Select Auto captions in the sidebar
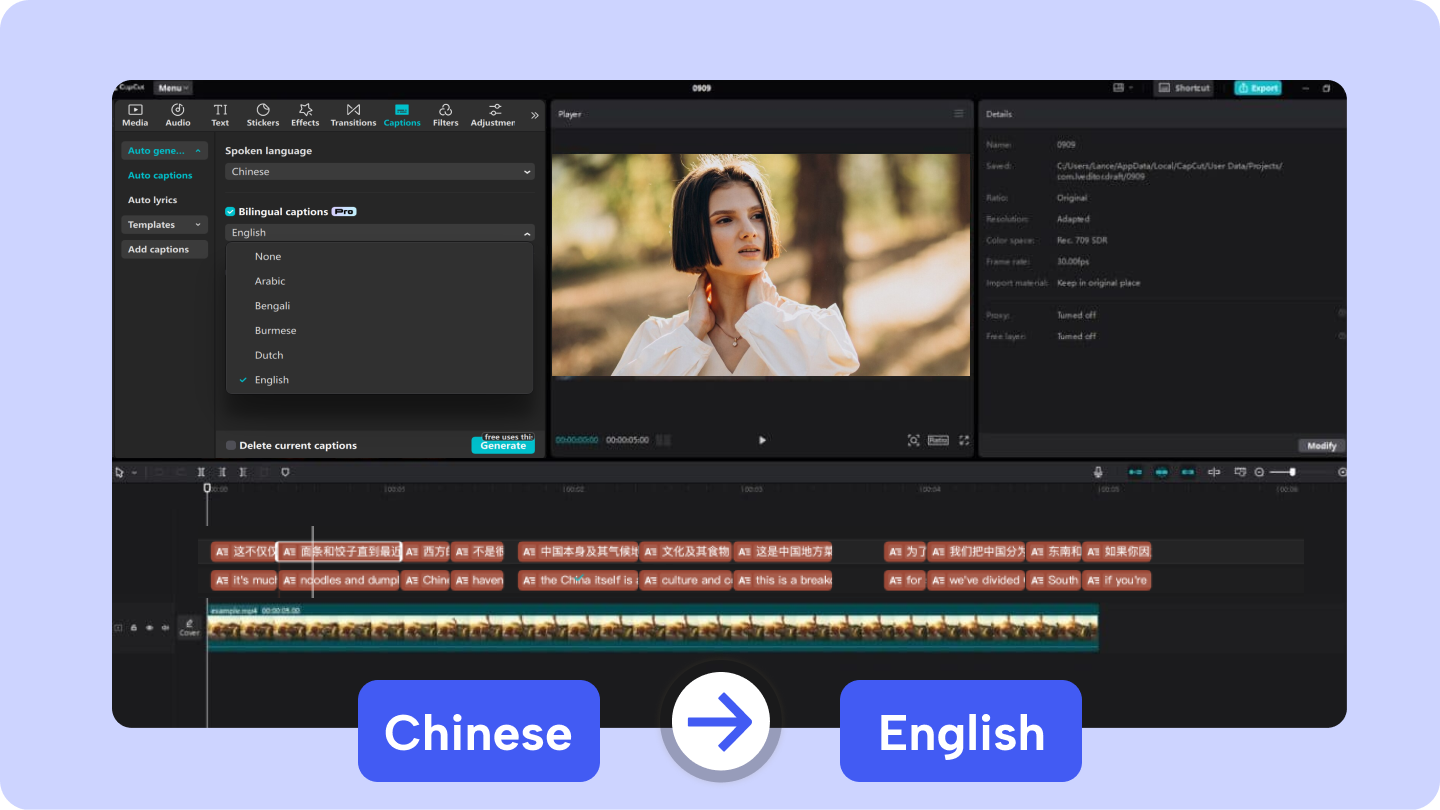 point(160,175)
